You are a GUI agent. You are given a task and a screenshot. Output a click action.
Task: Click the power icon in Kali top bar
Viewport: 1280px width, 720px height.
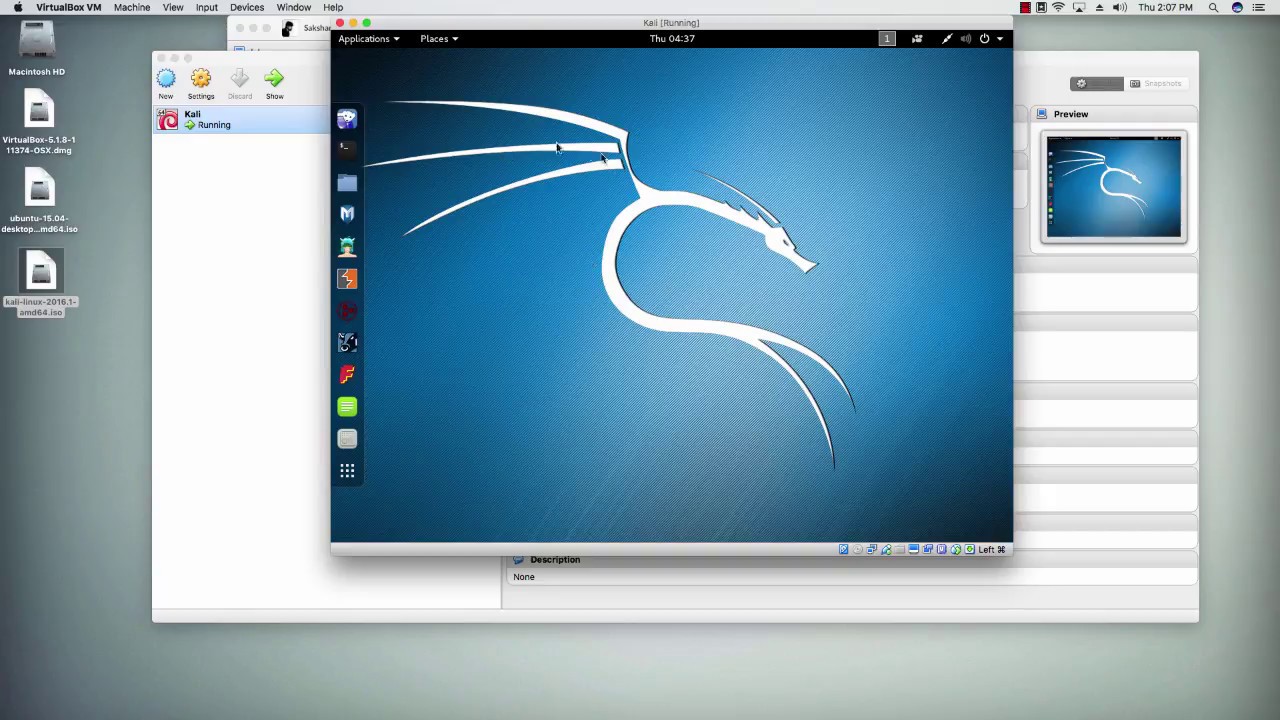pyautogui.click(x=984, y=39)
